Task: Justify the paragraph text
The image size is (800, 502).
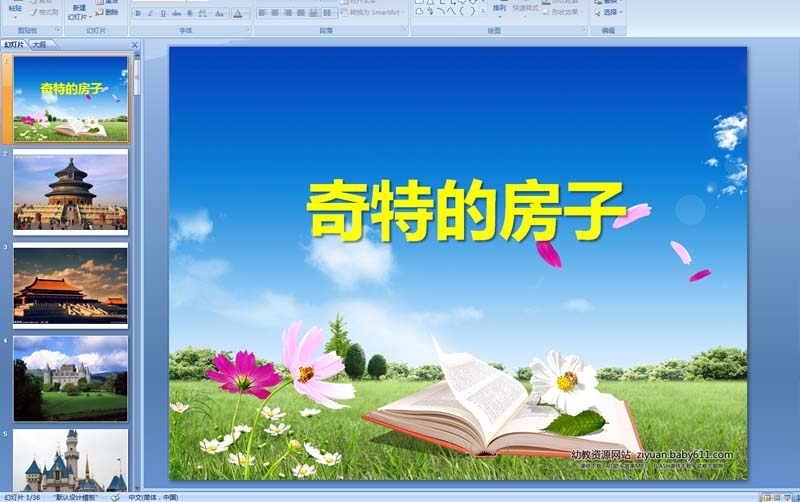Action: click(301, 13)
